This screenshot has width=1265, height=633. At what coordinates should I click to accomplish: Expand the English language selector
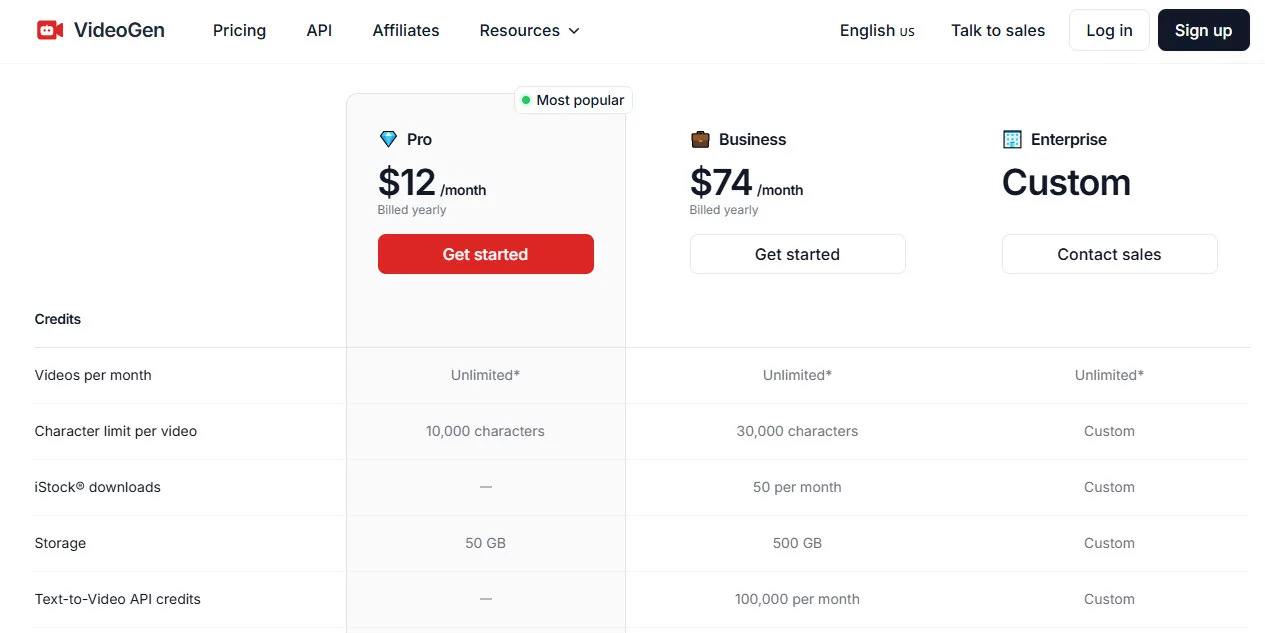click(x=876, y=31)
